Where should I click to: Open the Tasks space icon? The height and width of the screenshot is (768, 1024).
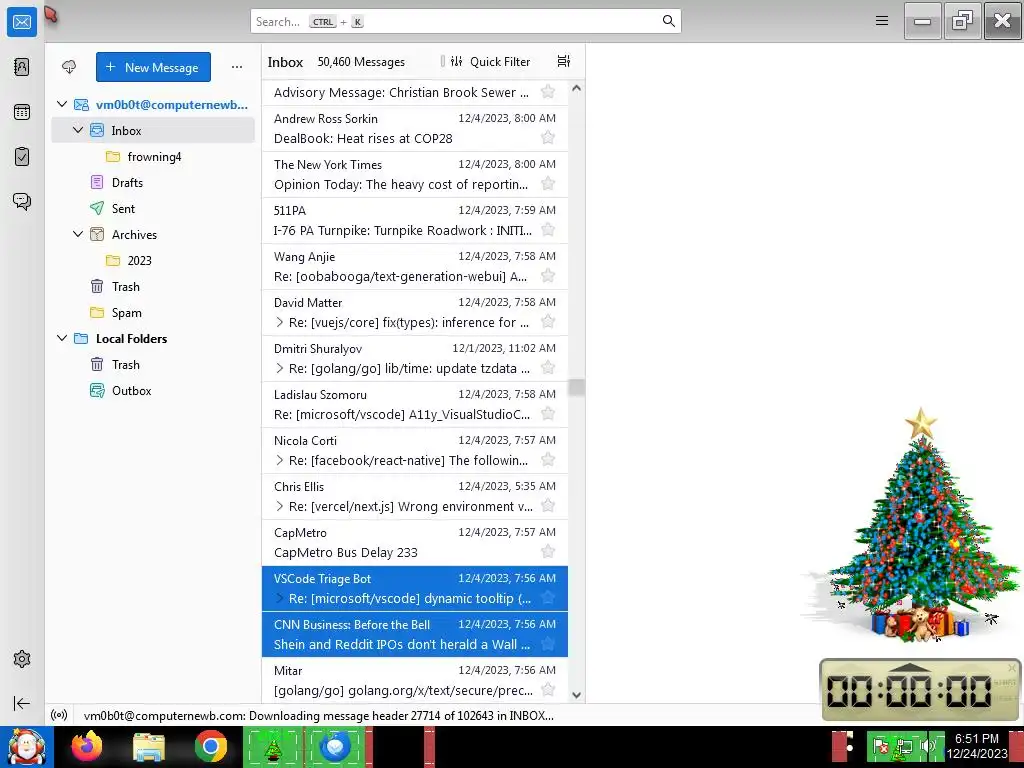pyautogui.click(x=22, y=157)
